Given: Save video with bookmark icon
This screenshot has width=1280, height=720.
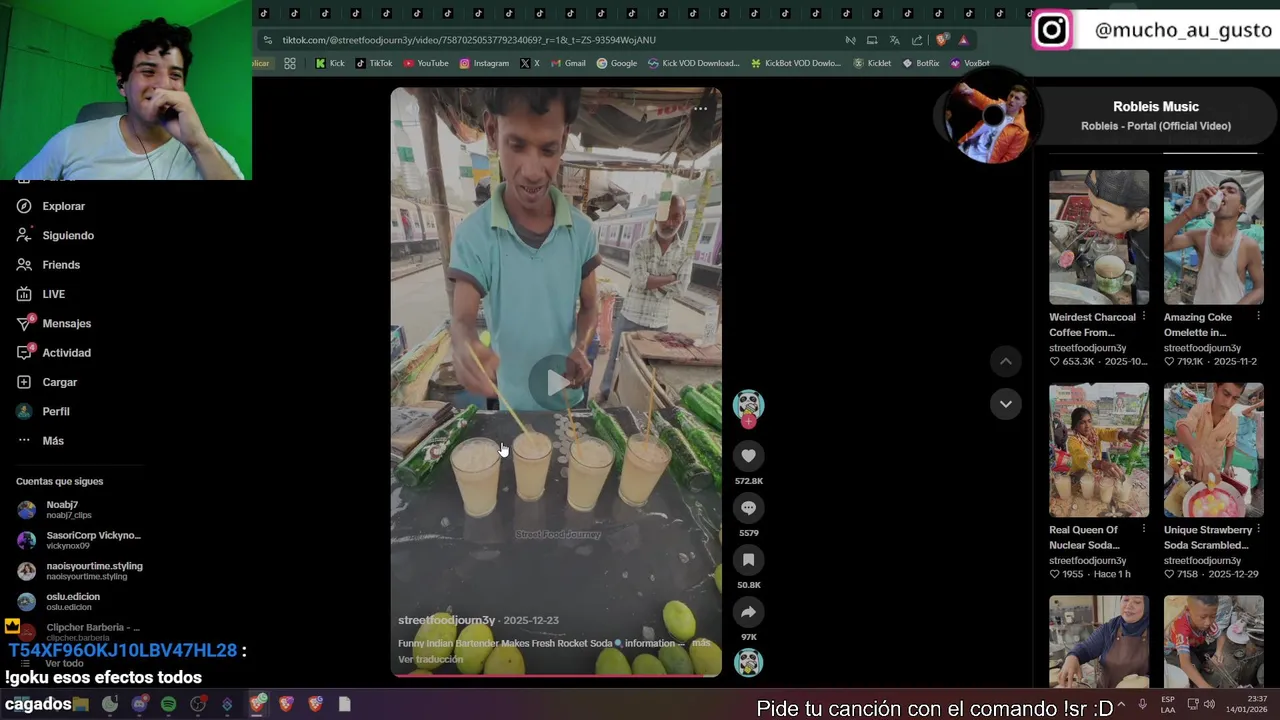Looking at the screenshot, I should point(748,560).
